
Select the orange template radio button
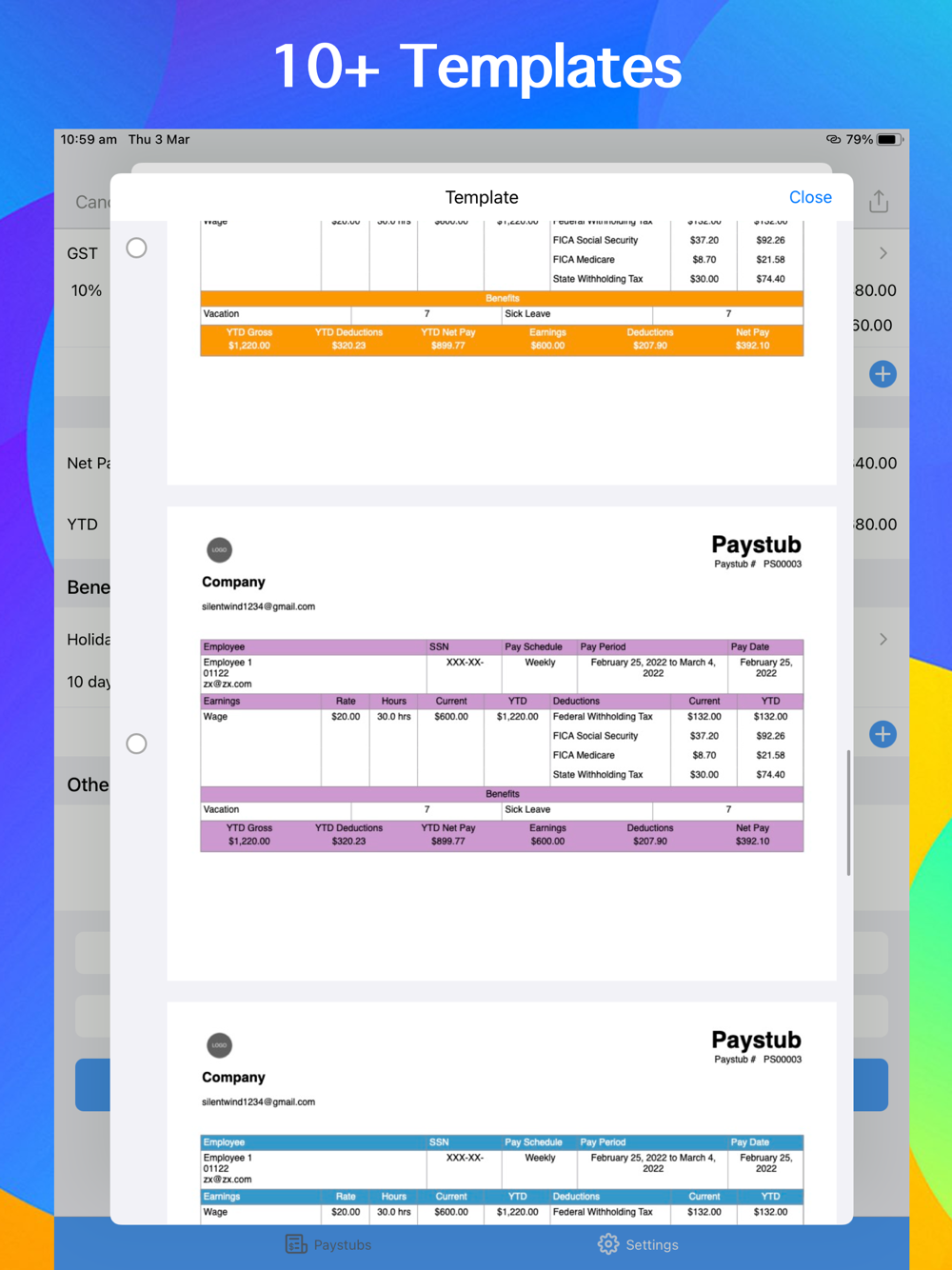point(137,248)
